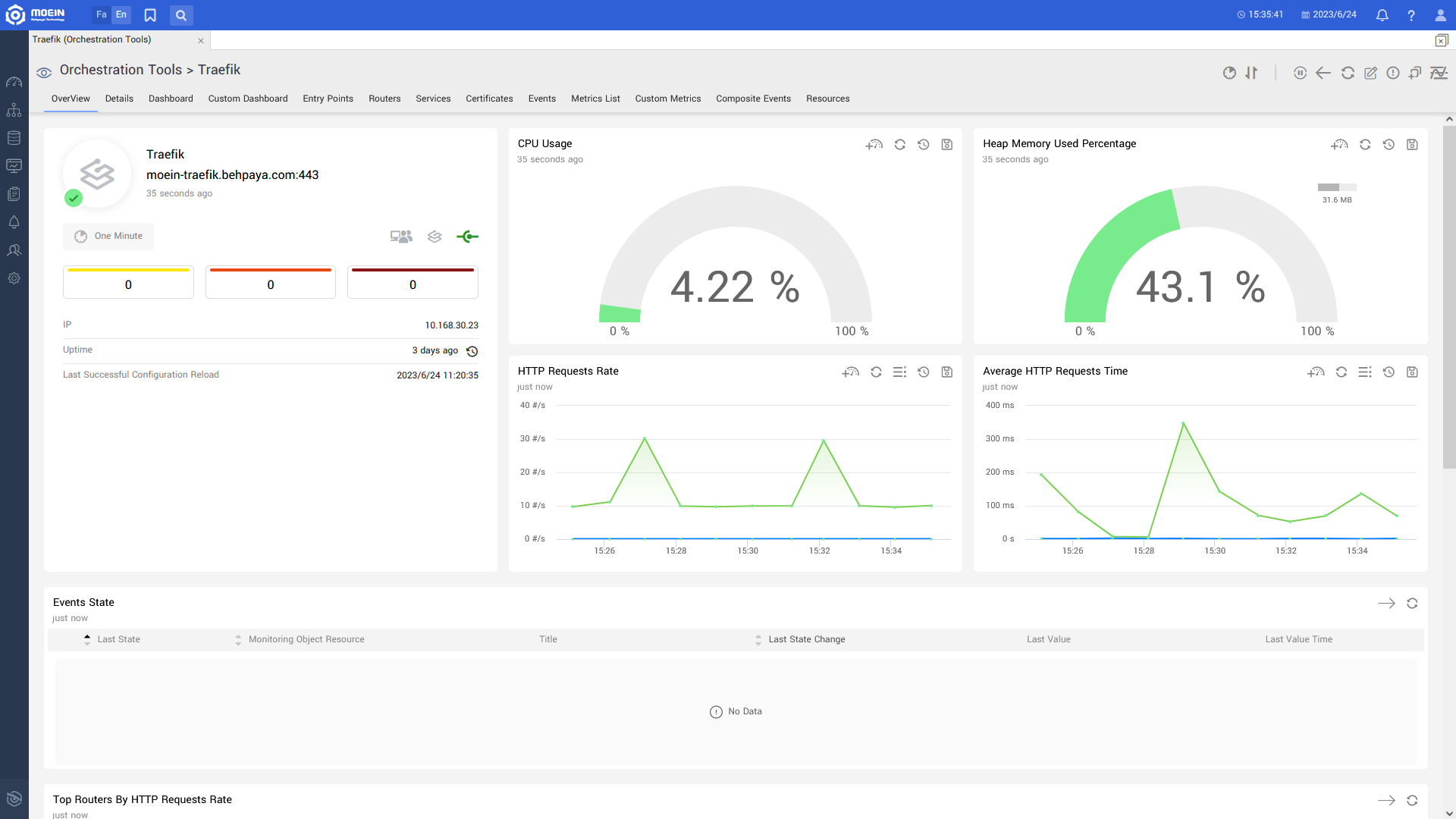
Task: Switch language to Fa
Action: pyautogui.click(x=101, y=14)
